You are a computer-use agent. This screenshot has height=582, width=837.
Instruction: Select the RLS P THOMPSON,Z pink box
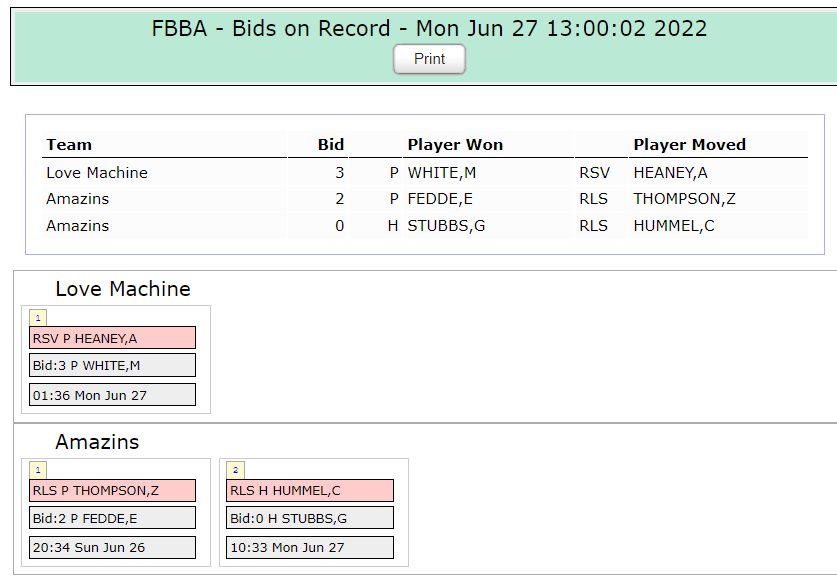pyautogui.click(x=112, y=491)
